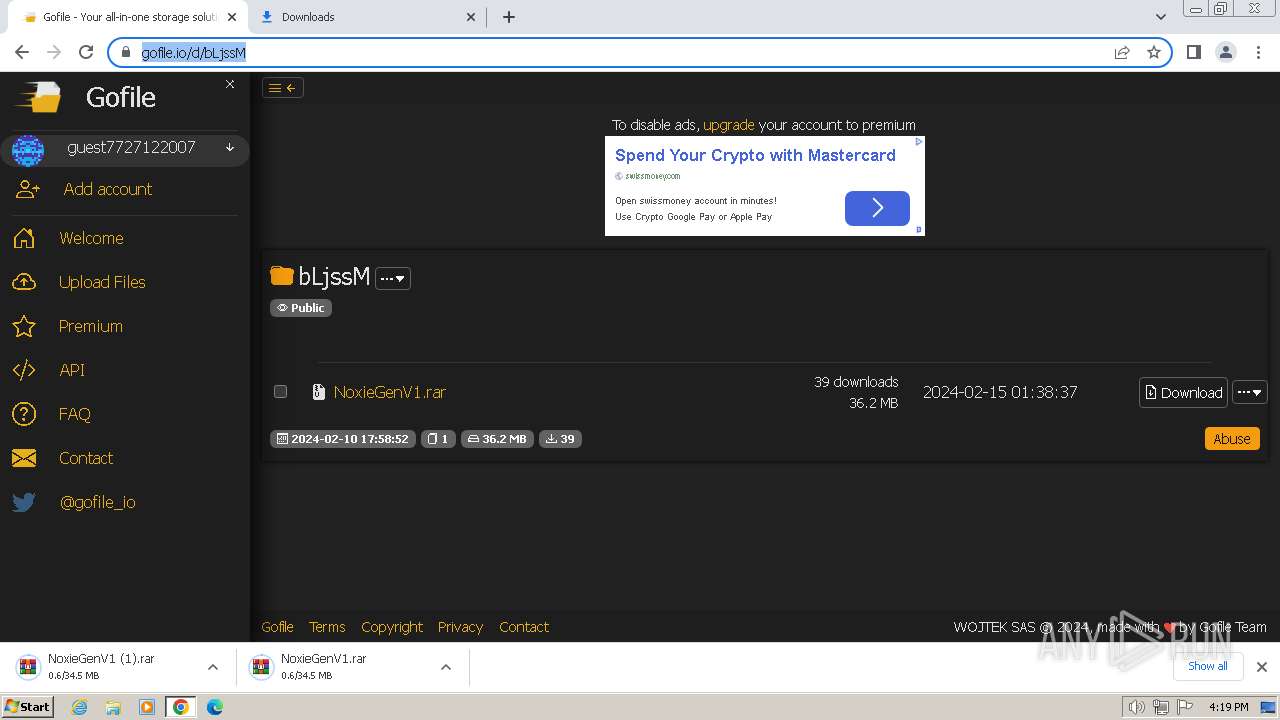Open the Add account option
The width and height of the screenshot is (1280, 720).
(108, 189)
